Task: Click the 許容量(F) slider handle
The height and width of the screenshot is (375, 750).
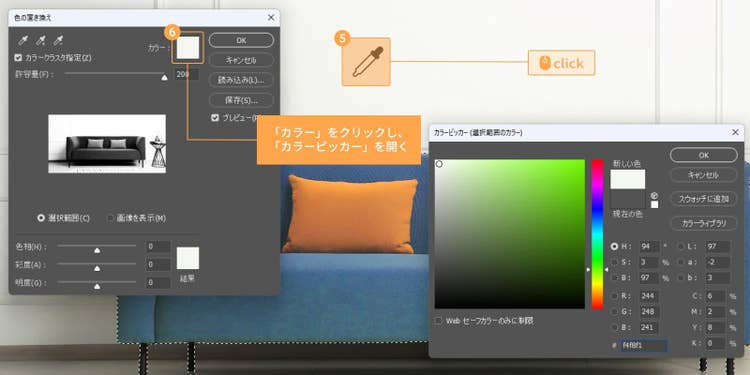Action: pos(164,77)
